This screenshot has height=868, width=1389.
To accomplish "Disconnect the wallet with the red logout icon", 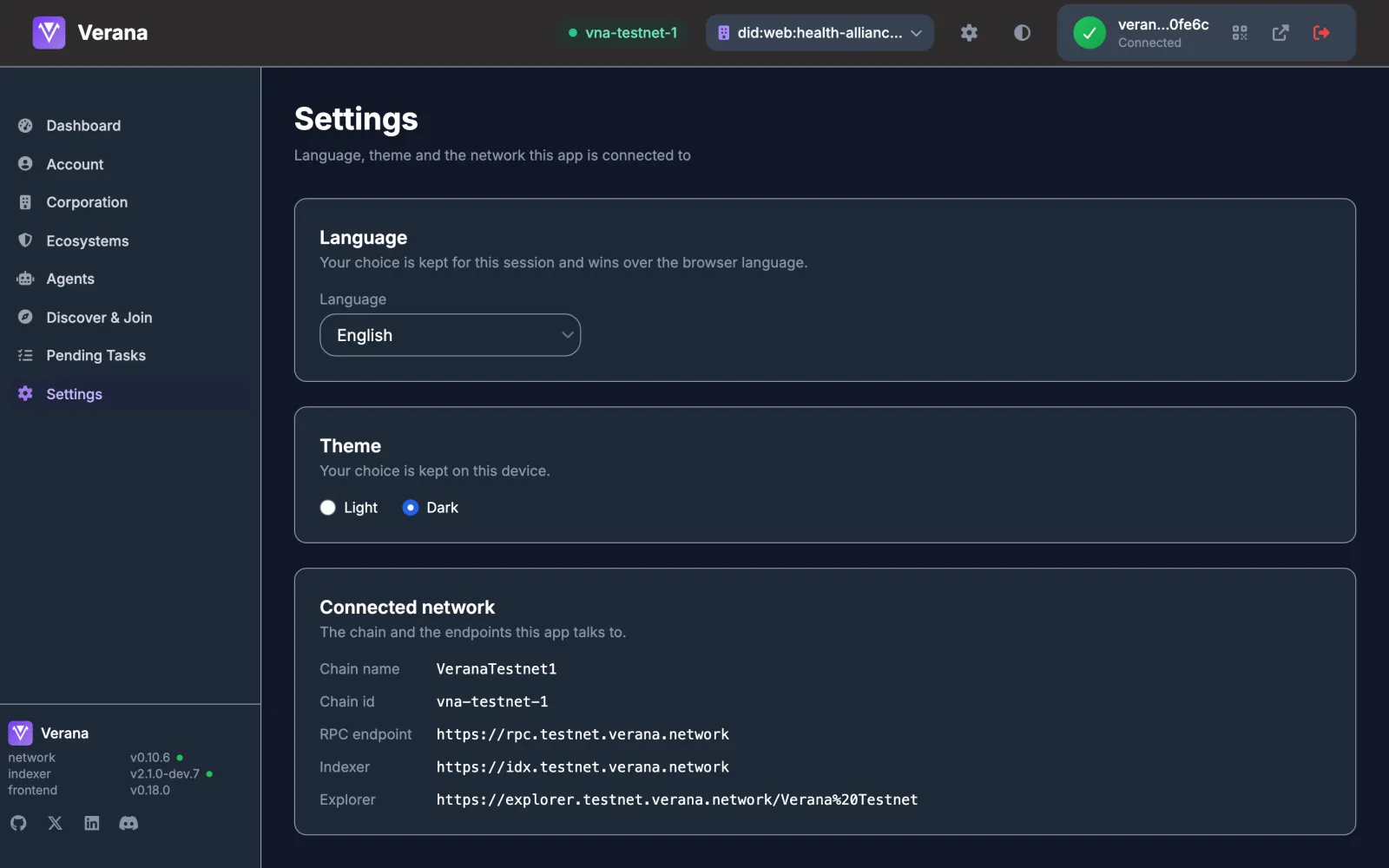I will pos(1321,33).
